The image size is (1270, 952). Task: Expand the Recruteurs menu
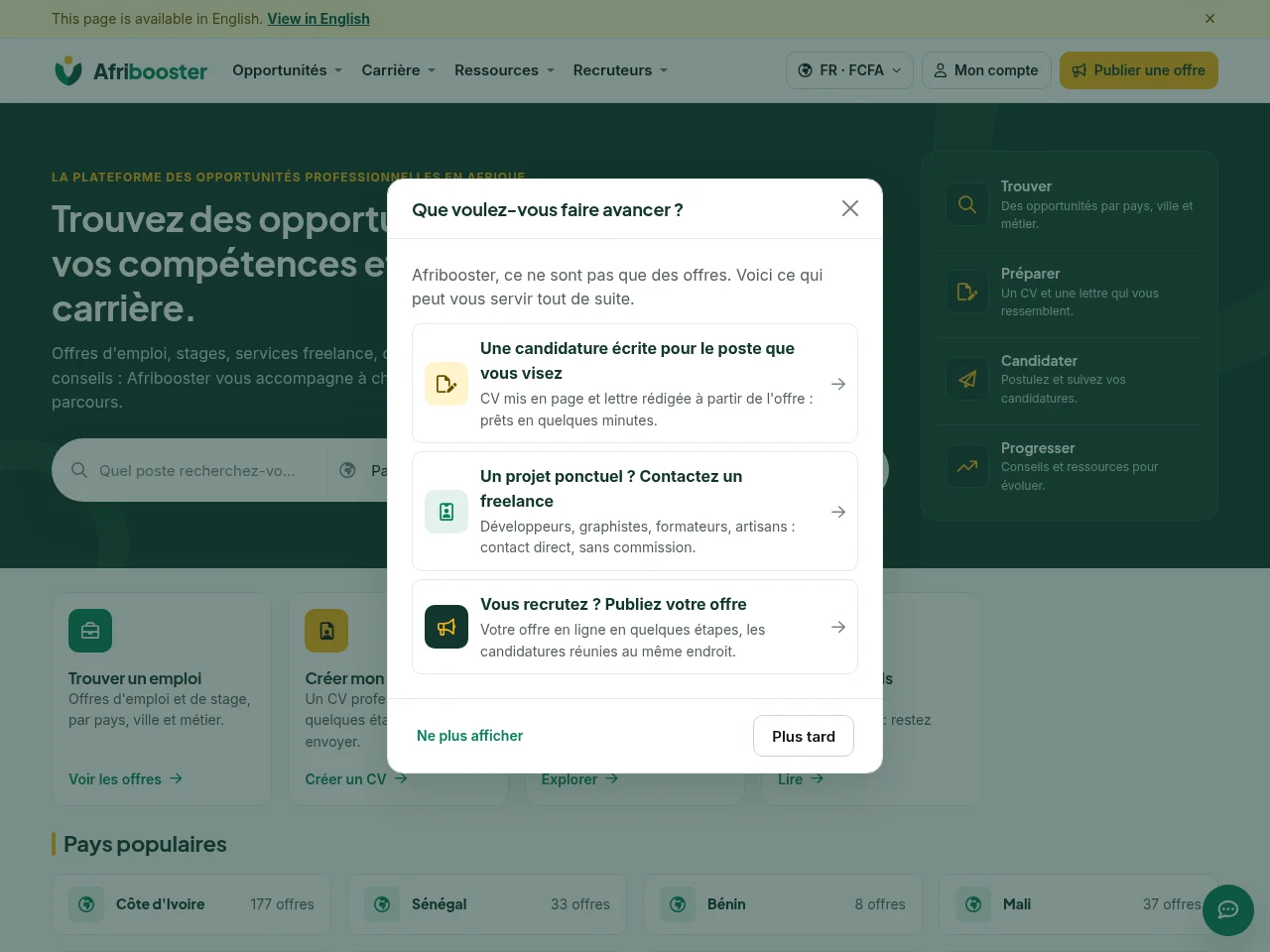click(621, 70)
